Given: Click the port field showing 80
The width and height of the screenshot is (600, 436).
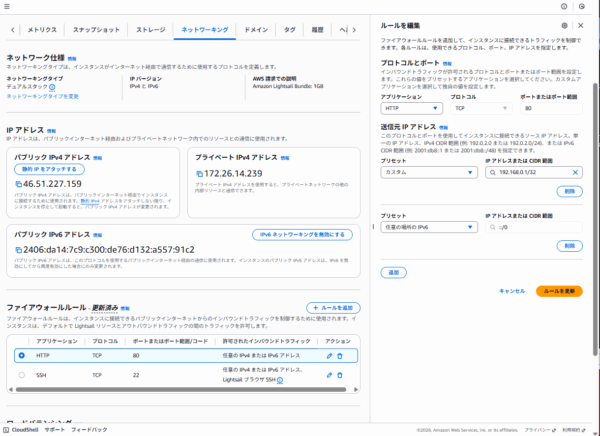Looking at the screenshot, I should [551, 108].
